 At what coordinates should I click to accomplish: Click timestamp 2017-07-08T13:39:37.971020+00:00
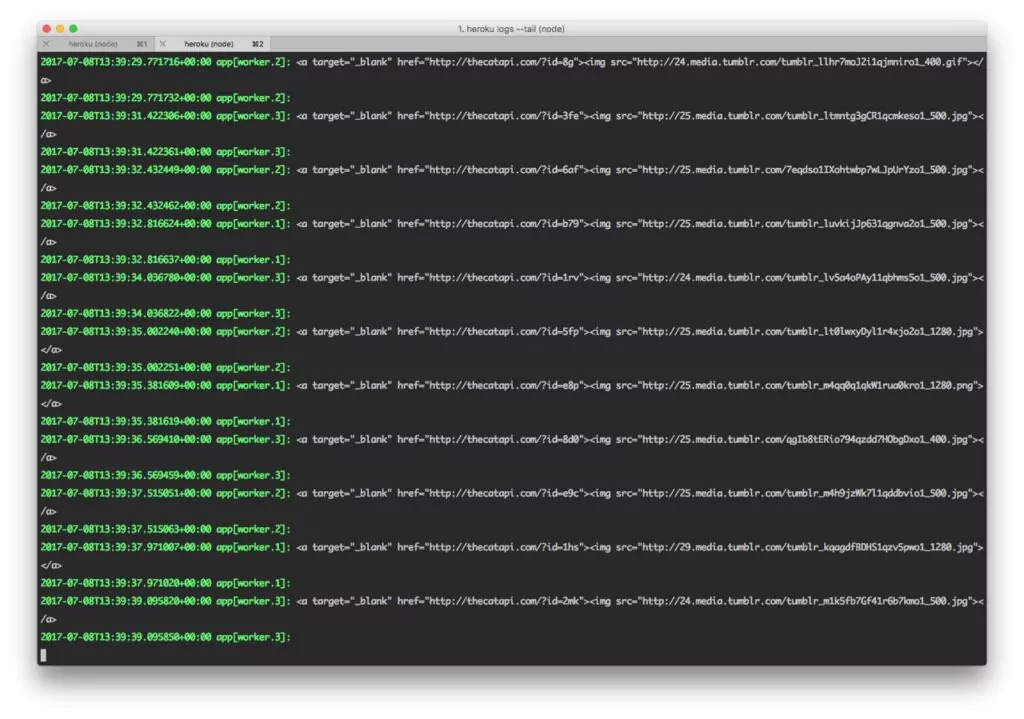coord(126,583)
